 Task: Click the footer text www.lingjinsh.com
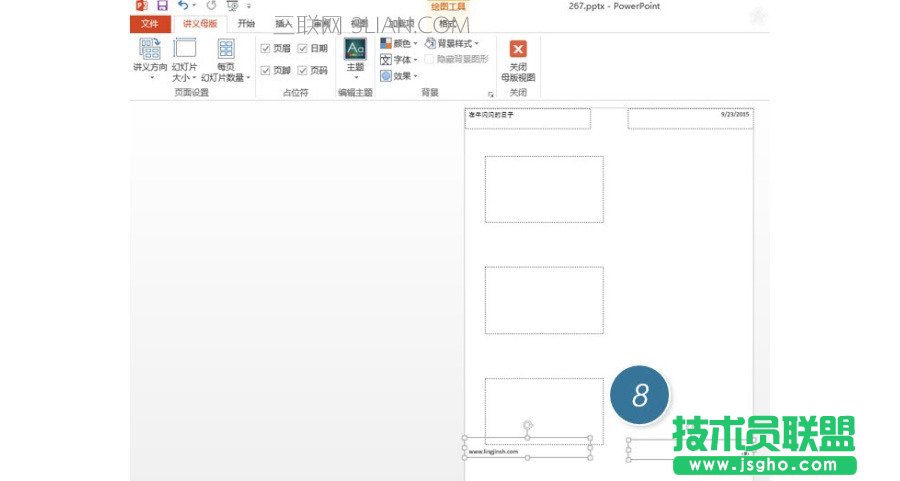point(493,452)
